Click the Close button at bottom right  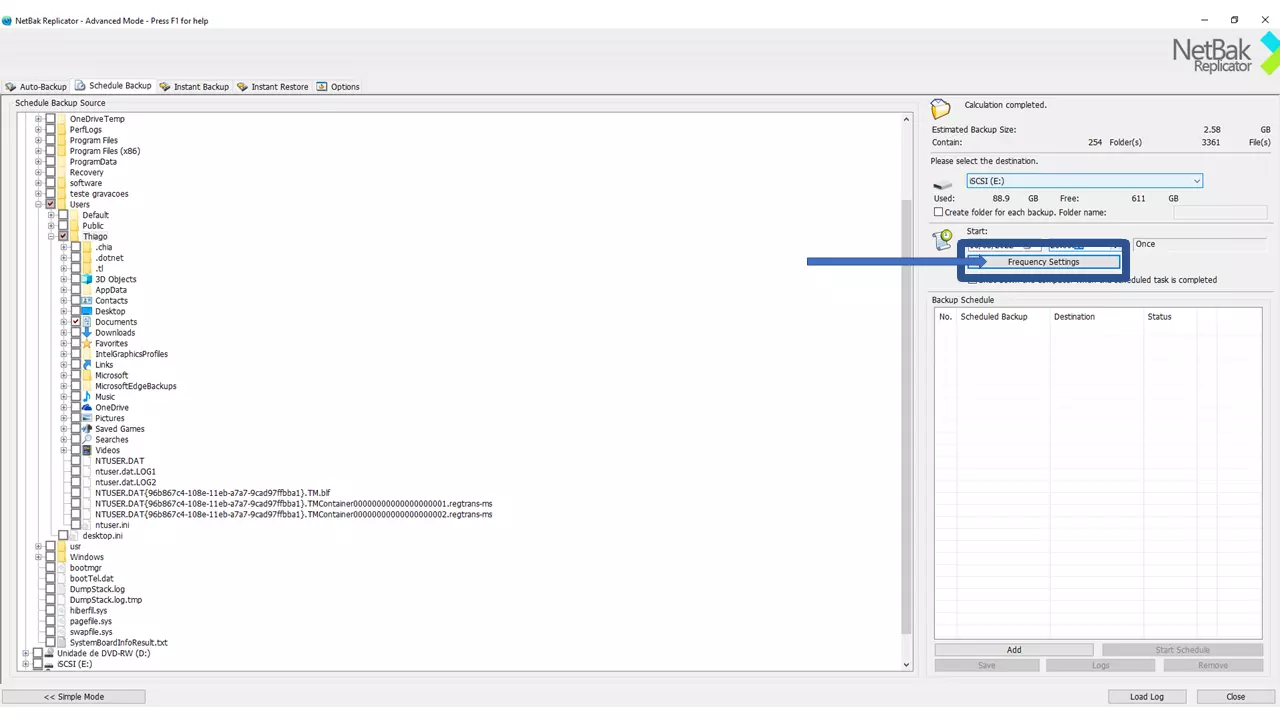[x=1236, y=697]
